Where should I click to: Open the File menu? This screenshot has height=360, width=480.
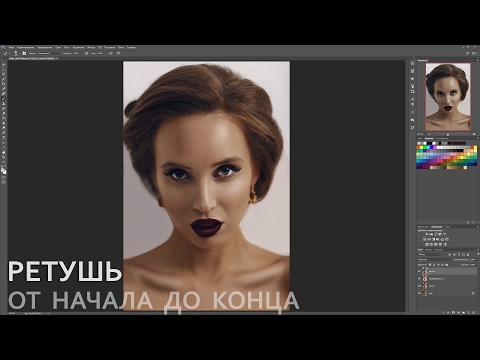pos(11,47)
